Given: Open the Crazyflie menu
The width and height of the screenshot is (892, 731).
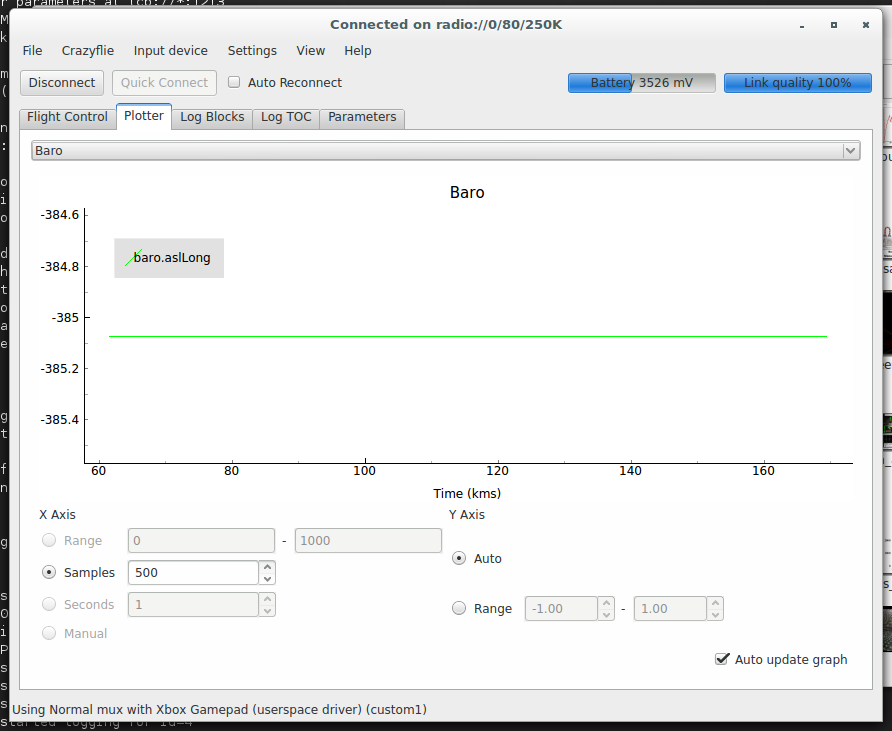Looking at the screenshot, I should (x=88, y=51).
